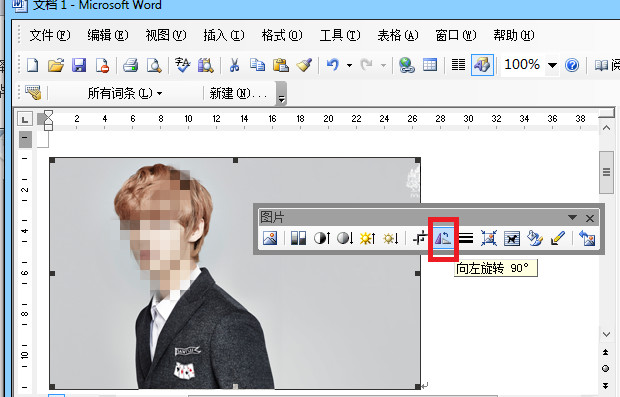Image resolution: width=620 pixels, height=397 pixels.
Task: Paste from clipboard
Action: (x=281, y=64)
